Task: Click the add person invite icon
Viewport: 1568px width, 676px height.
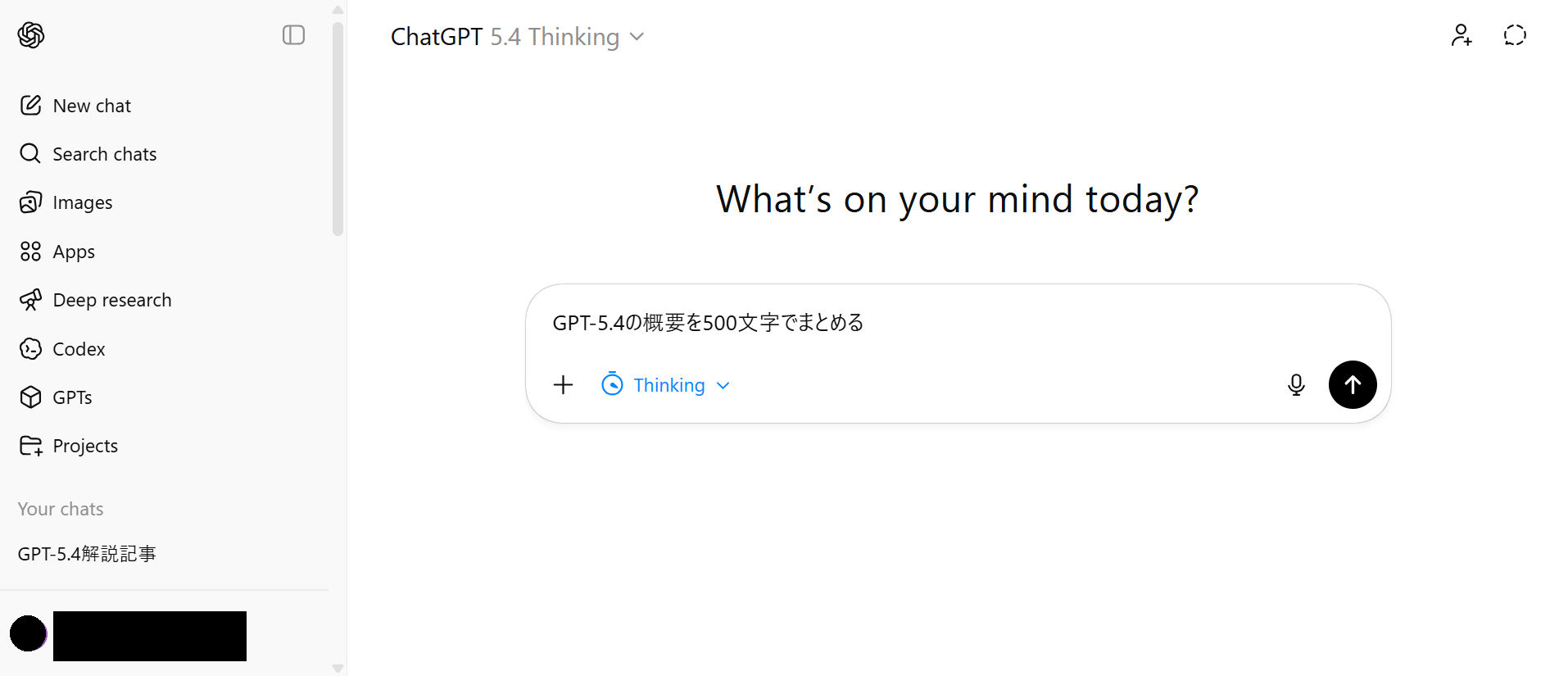Action: [x=1462, y=35]
